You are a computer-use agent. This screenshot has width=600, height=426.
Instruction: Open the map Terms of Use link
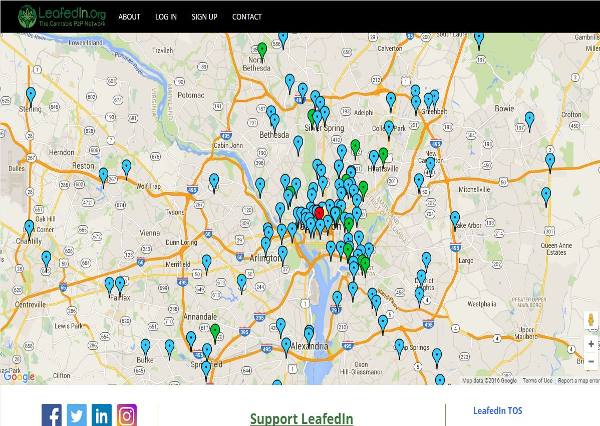click(x=538, y=380)
